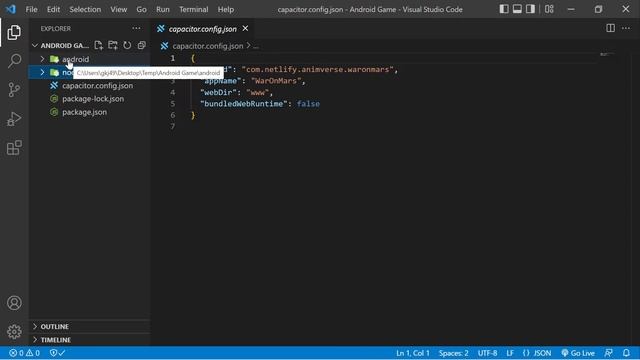The image size is (640, 360).
Task: Click the New File icon in Explorer
Action: 98,45
